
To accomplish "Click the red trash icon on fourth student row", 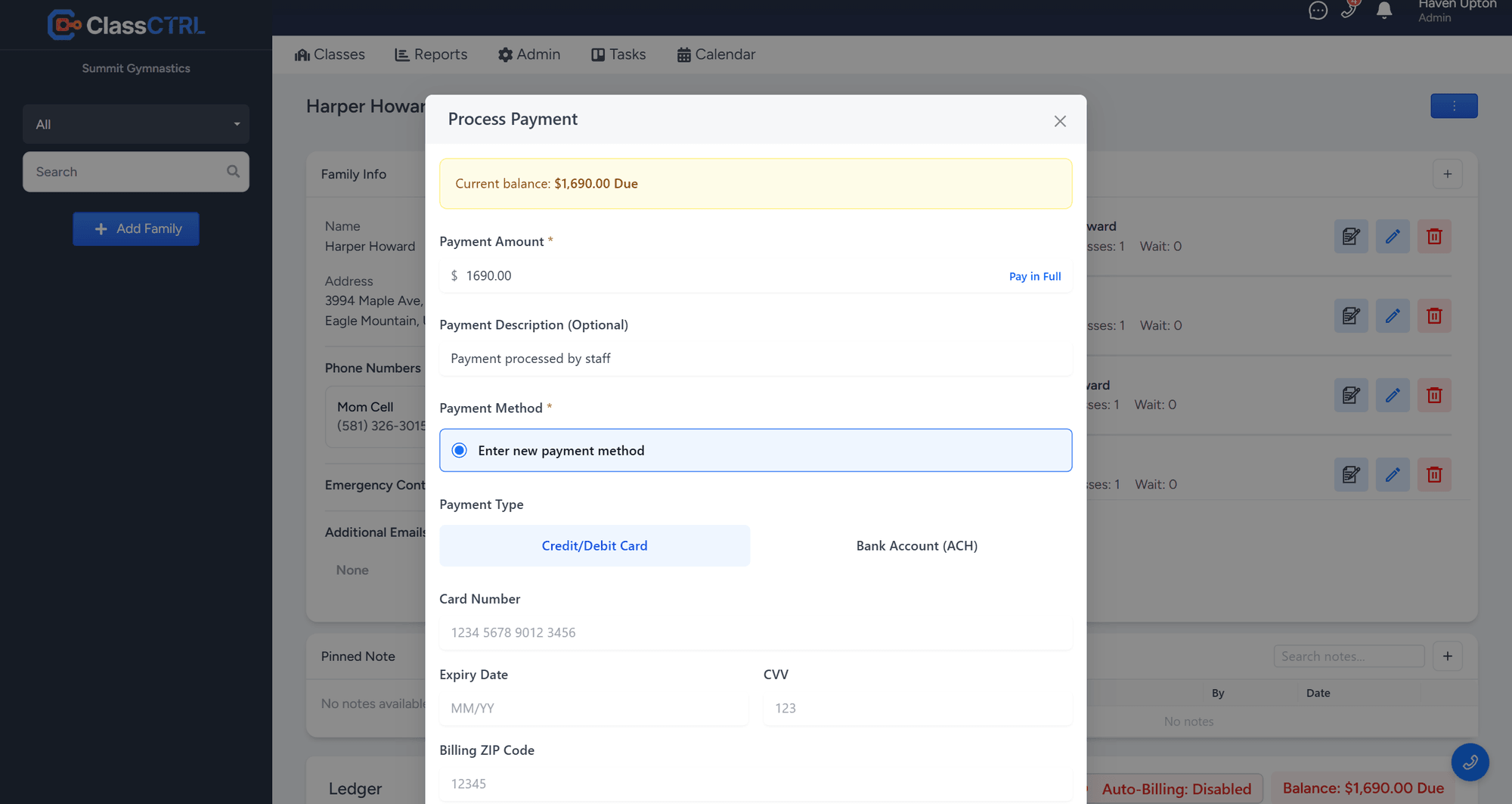I will 1434,474.
